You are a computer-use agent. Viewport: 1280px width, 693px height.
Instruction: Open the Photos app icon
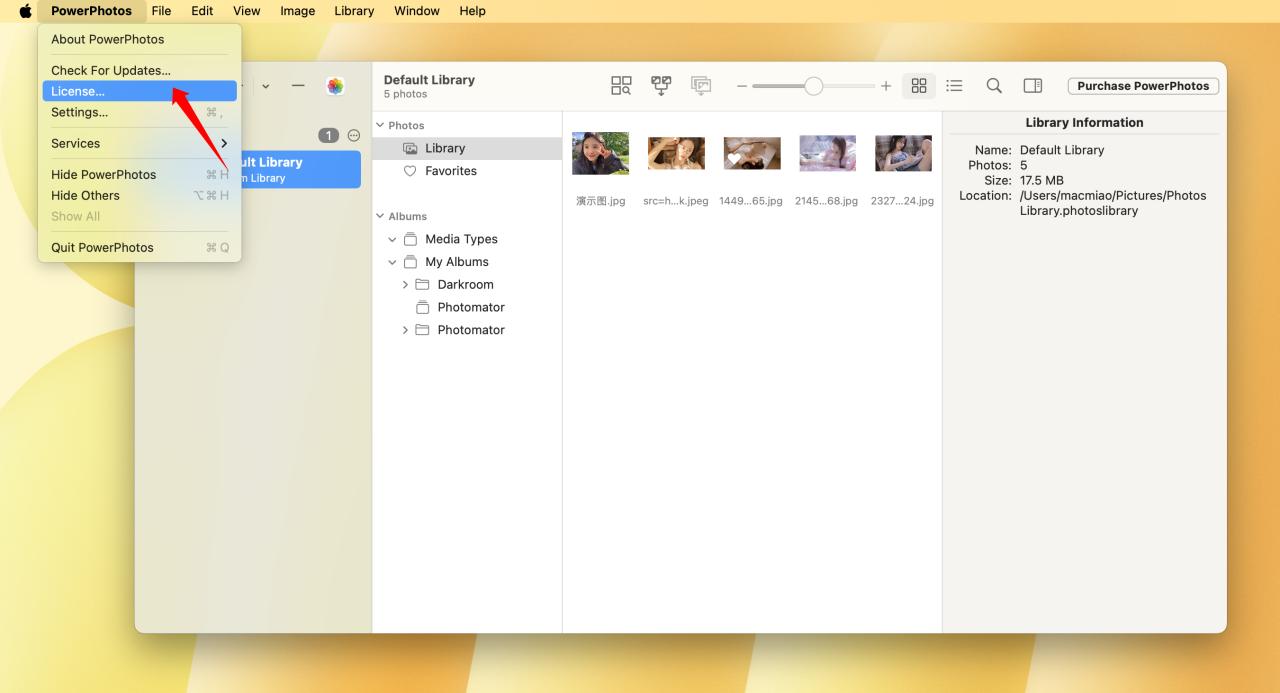click(x=335, y=86)
